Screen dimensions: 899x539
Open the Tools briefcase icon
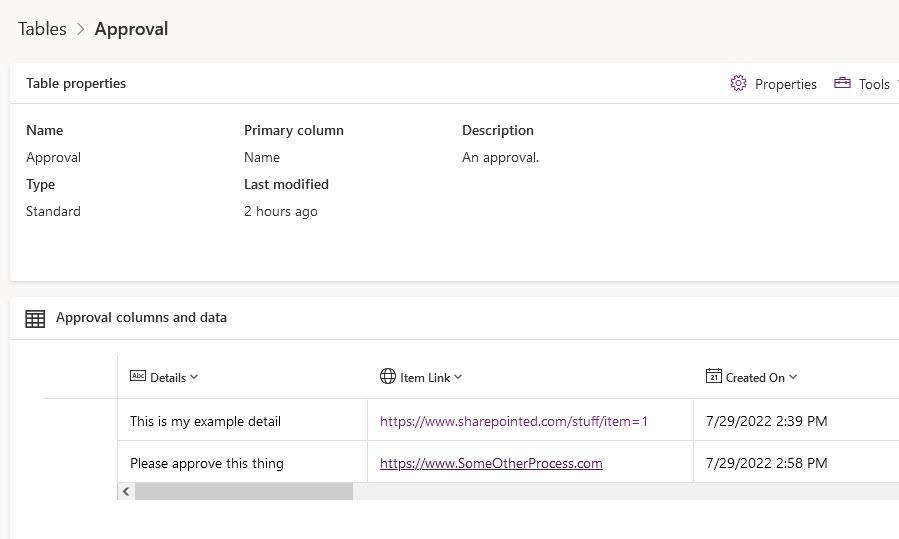(842, 83)
